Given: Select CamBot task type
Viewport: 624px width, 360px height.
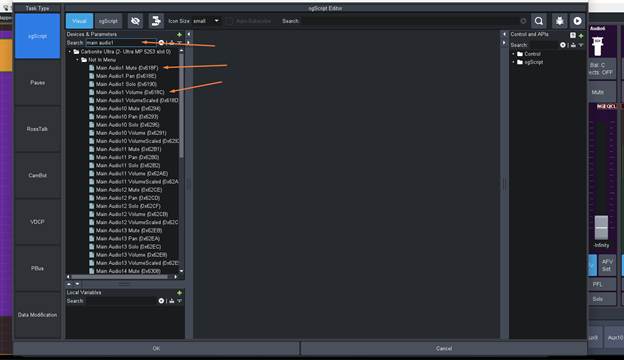Looking at the screenshot, I should pyautogui.click(x=37, y=175).
